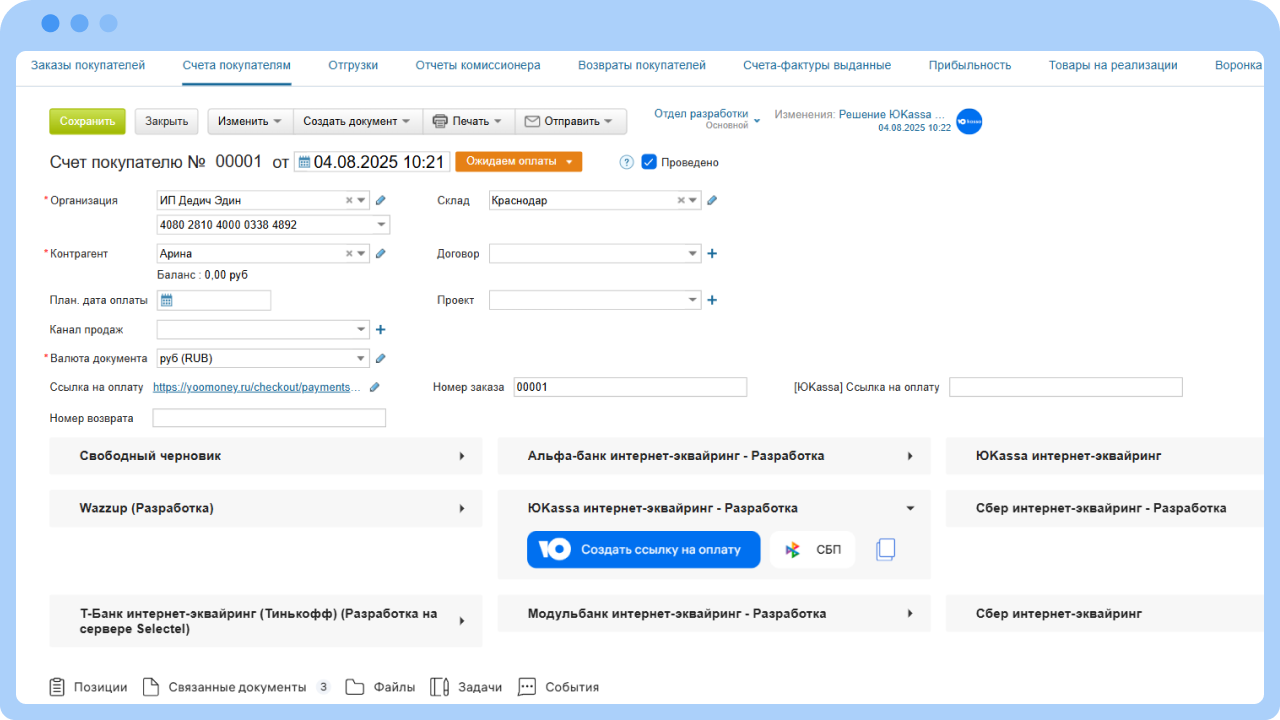Click Создать ссылку на оплату button
The width and height of the screenshot is (1280, 720).
[x=644, y=549]
